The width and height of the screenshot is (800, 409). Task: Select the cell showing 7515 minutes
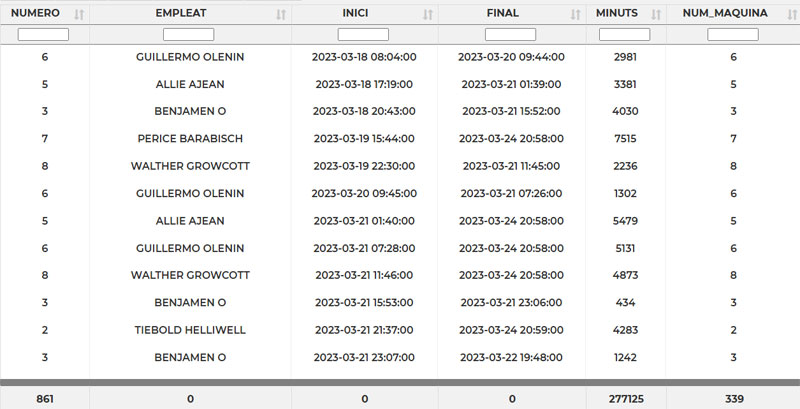(x=624, y=139)
